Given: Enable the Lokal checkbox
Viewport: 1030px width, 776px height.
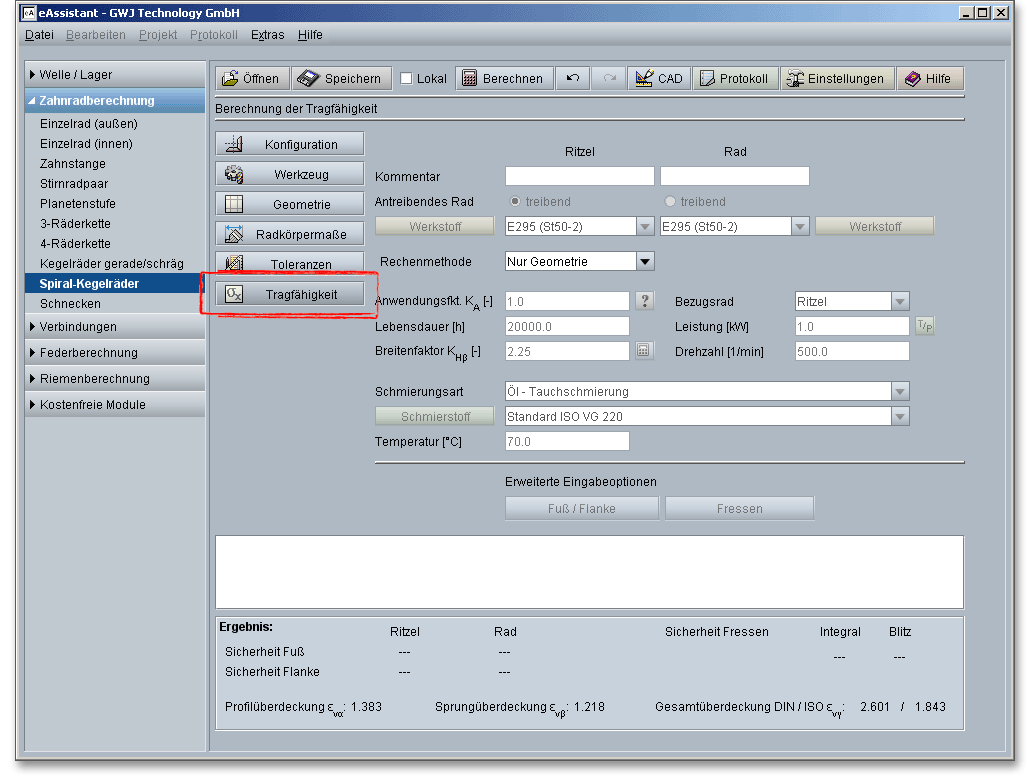Looking at the screenshot, I should 407,79.
